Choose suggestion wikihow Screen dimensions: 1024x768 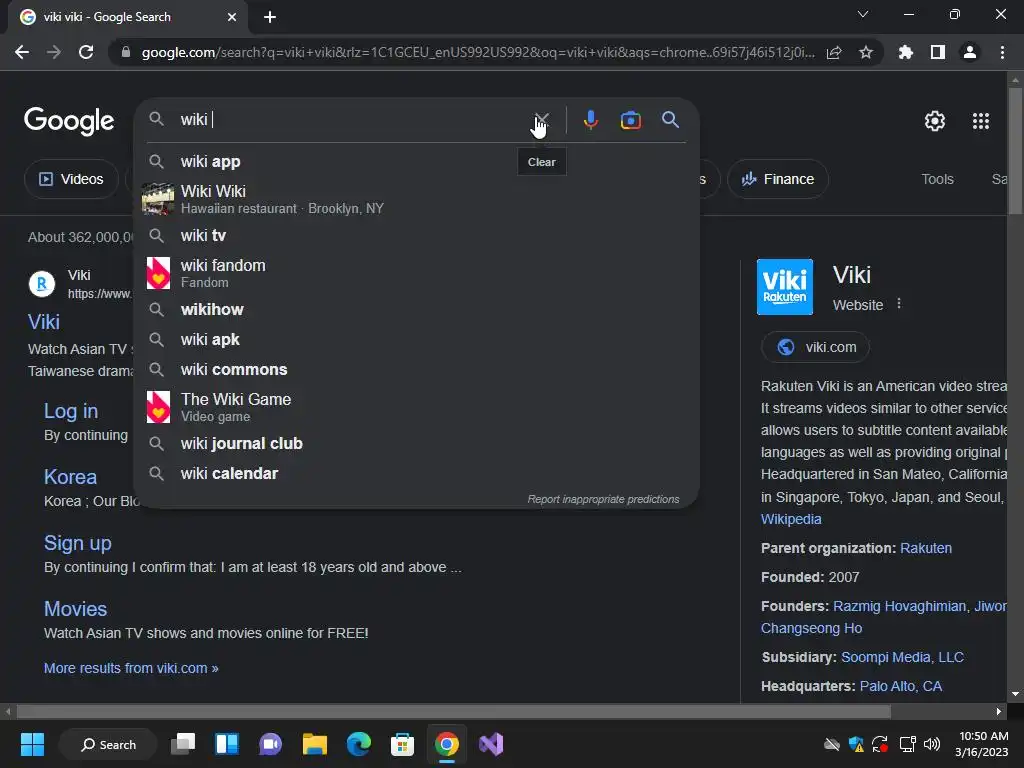pyautogui.click(x=416, y=310)
